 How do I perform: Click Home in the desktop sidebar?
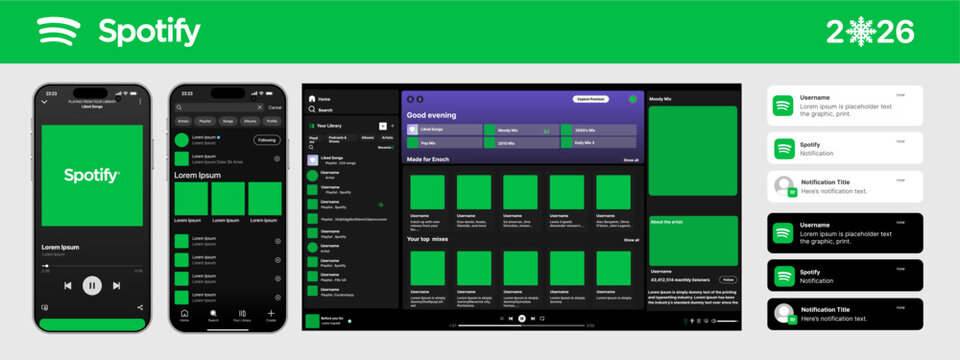[320, 99]
